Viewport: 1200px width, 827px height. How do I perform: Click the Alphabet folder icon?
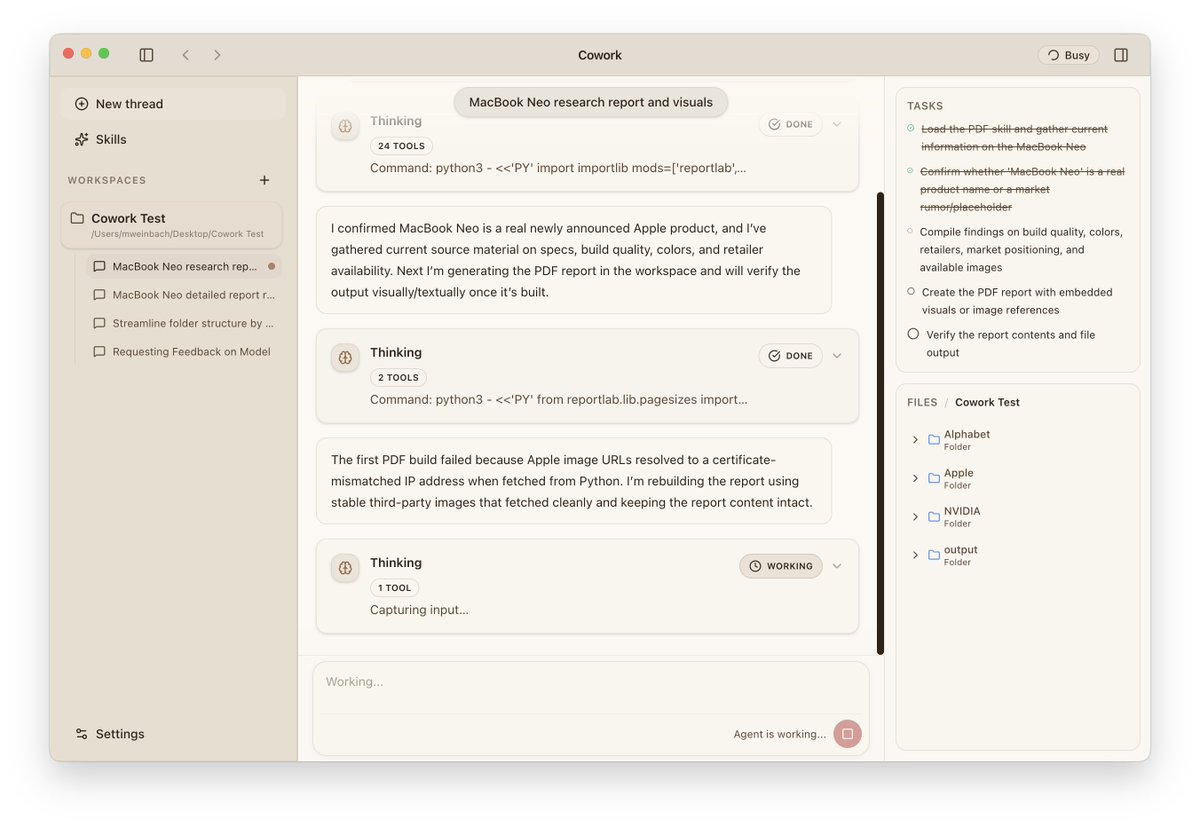click(934, 440)
